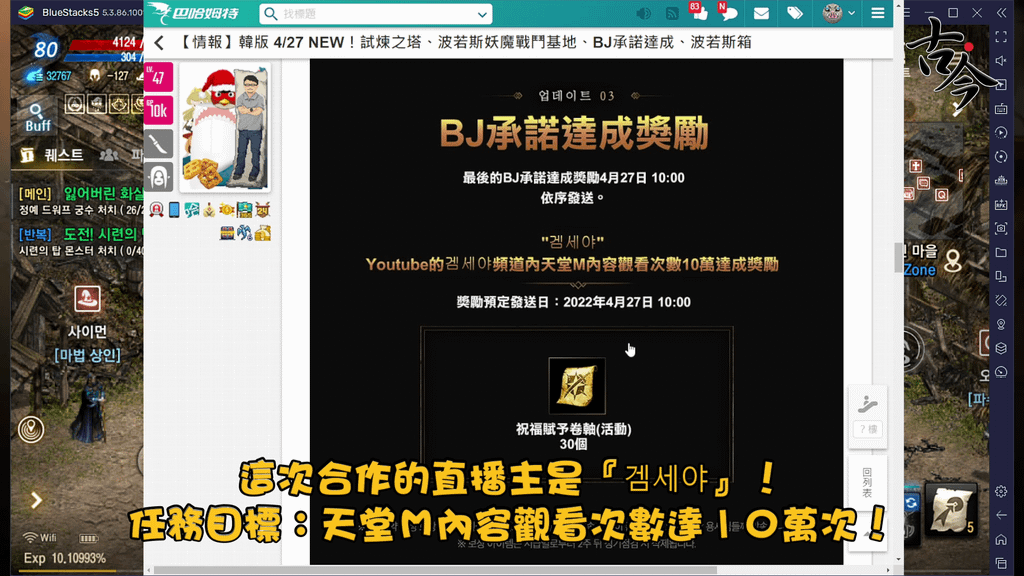Expand the game left panel arrow
This screenshot has height=576, width=1024.
37,500
